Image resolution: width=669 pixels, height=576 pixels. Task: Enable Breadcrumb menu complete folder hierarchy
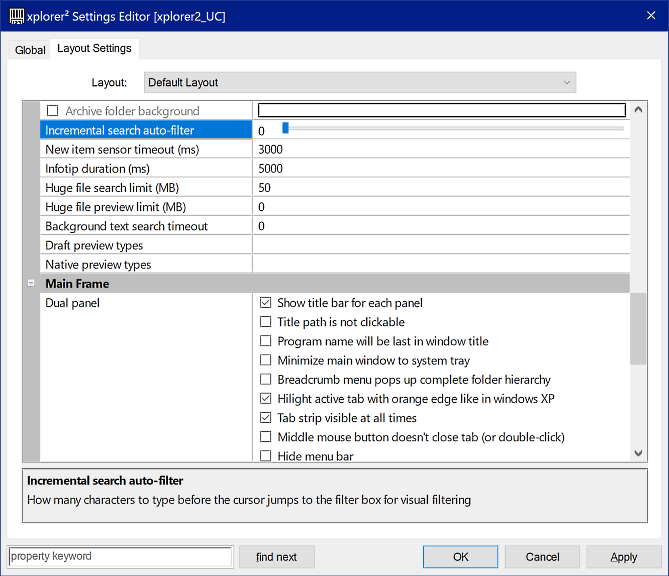pos(265,379)
